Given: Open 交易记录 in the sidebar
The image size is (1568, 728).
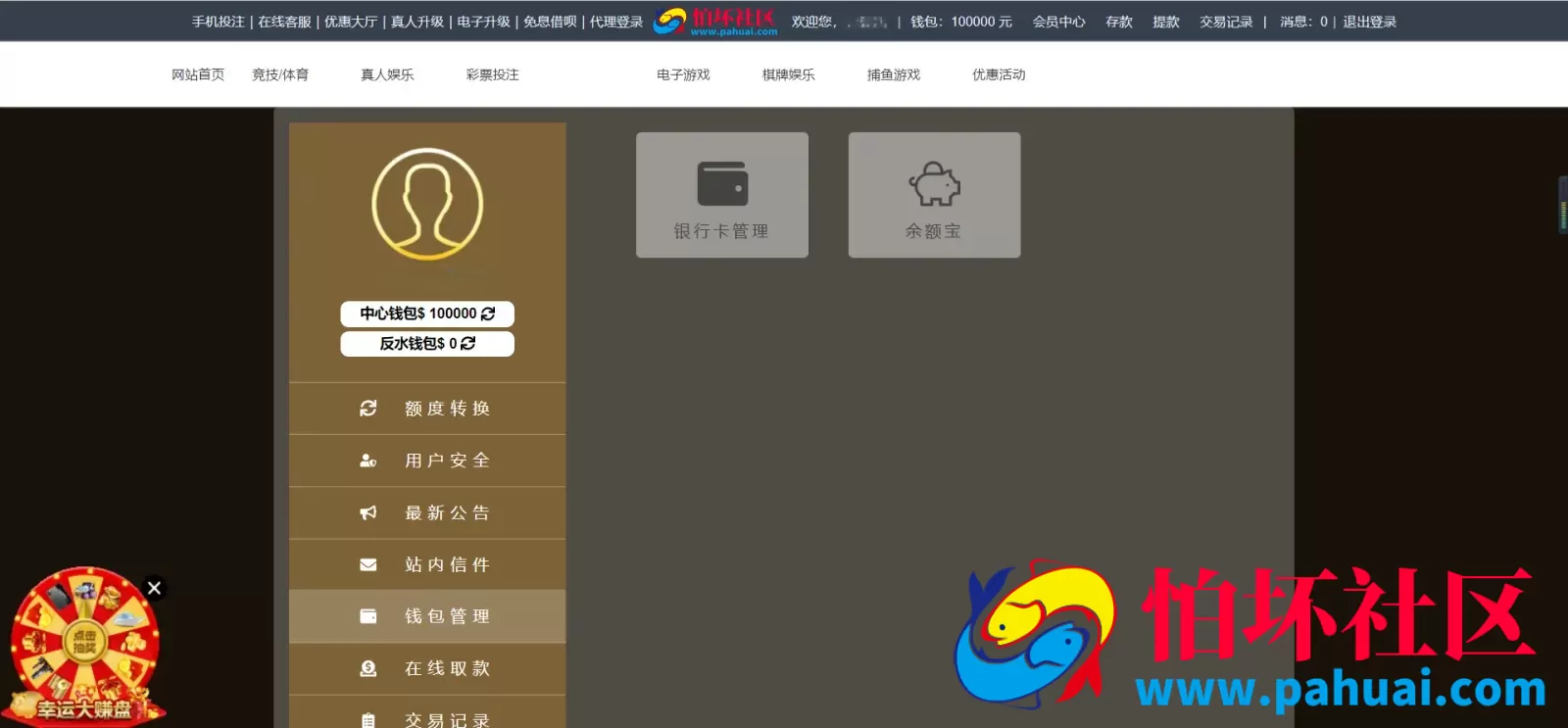Looking at the screenshot, I should 427,712.
